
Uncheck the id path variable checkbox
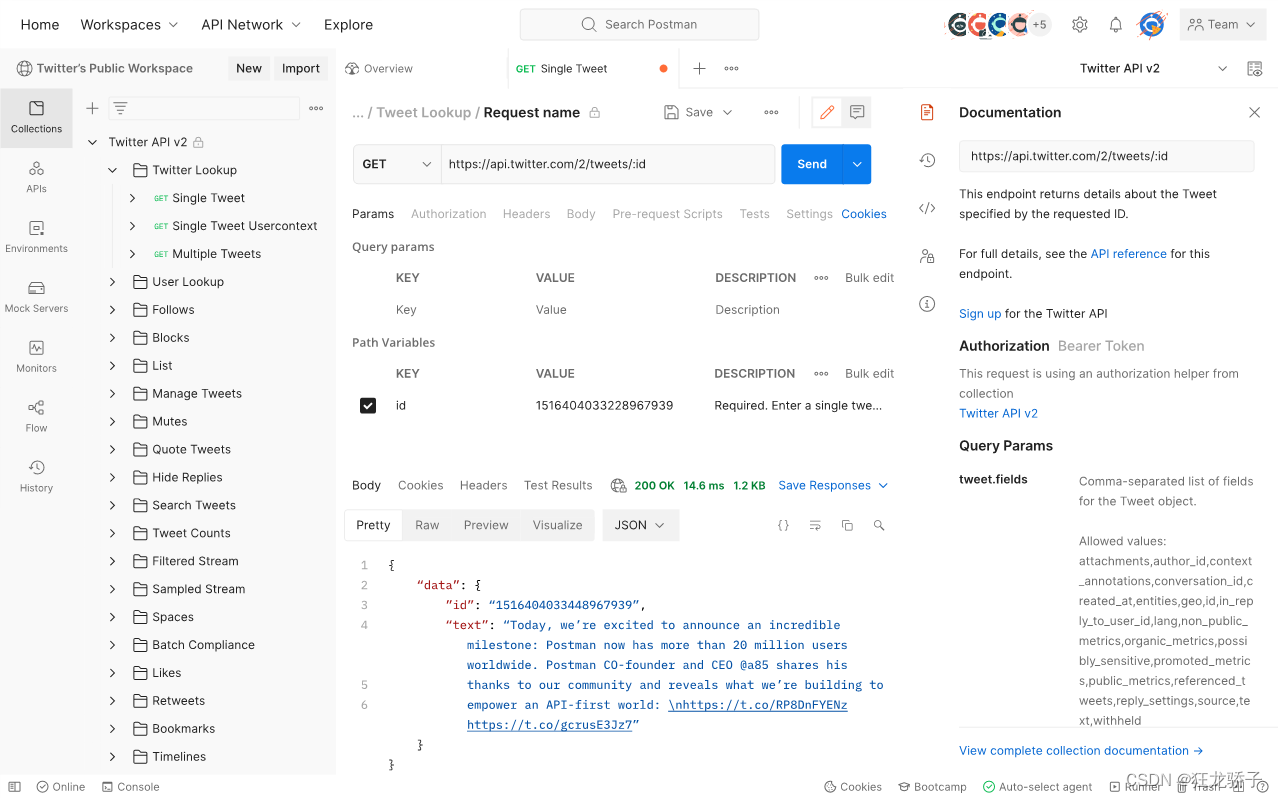pyautogui.click(x=368, y=405)
